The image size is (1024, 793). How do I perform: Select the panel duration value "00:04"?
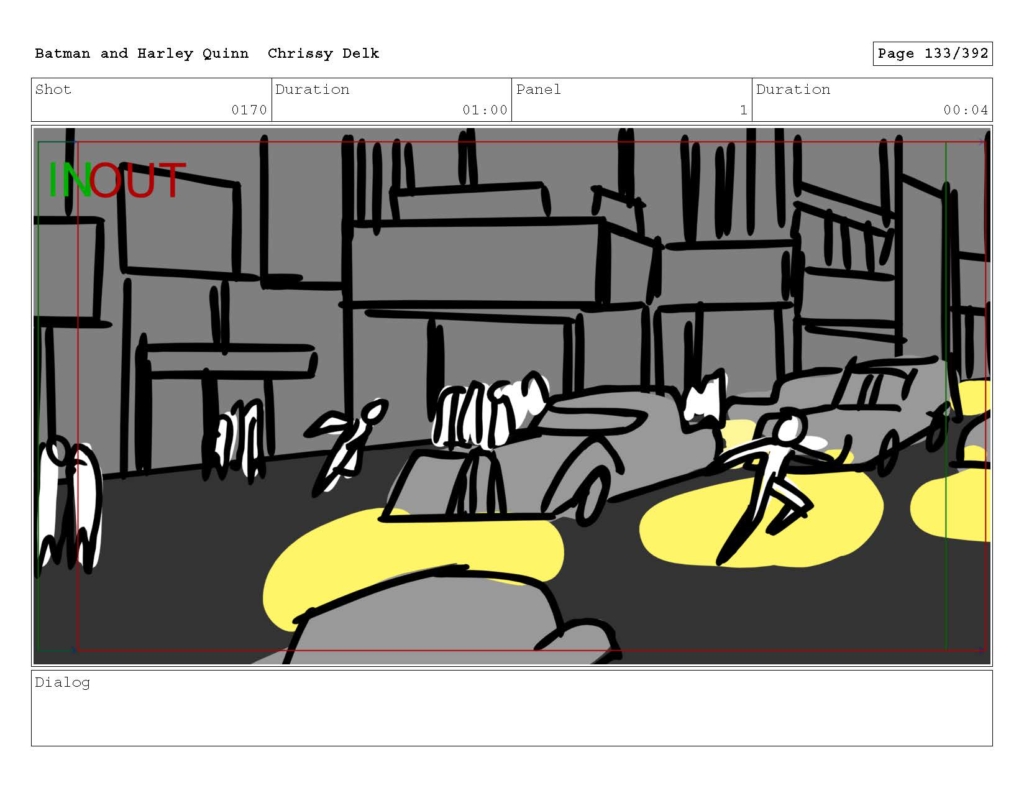click(966, 110)
